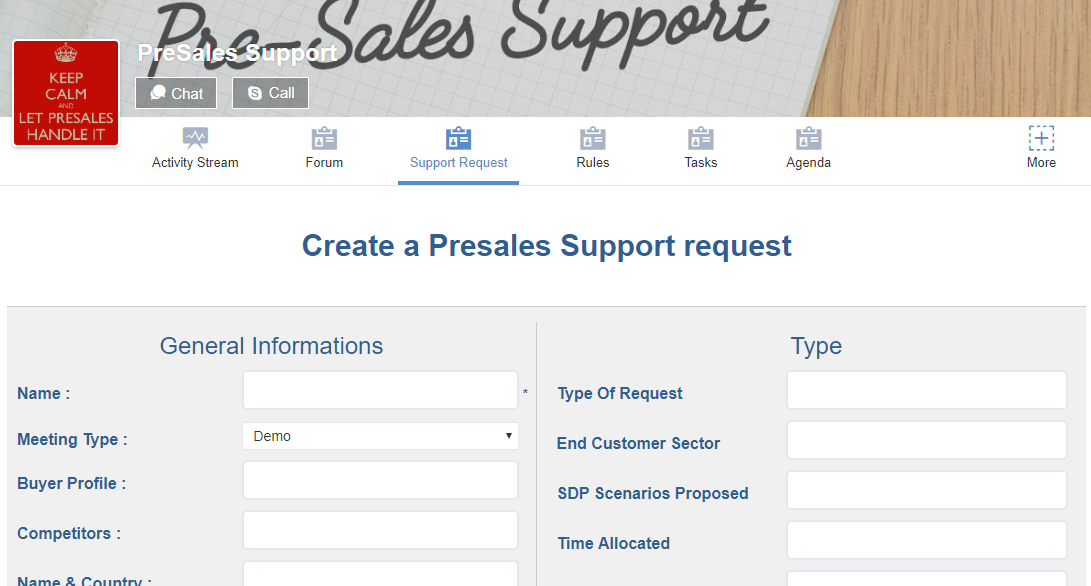Focus the Name input field

click(x=381, y=390)
